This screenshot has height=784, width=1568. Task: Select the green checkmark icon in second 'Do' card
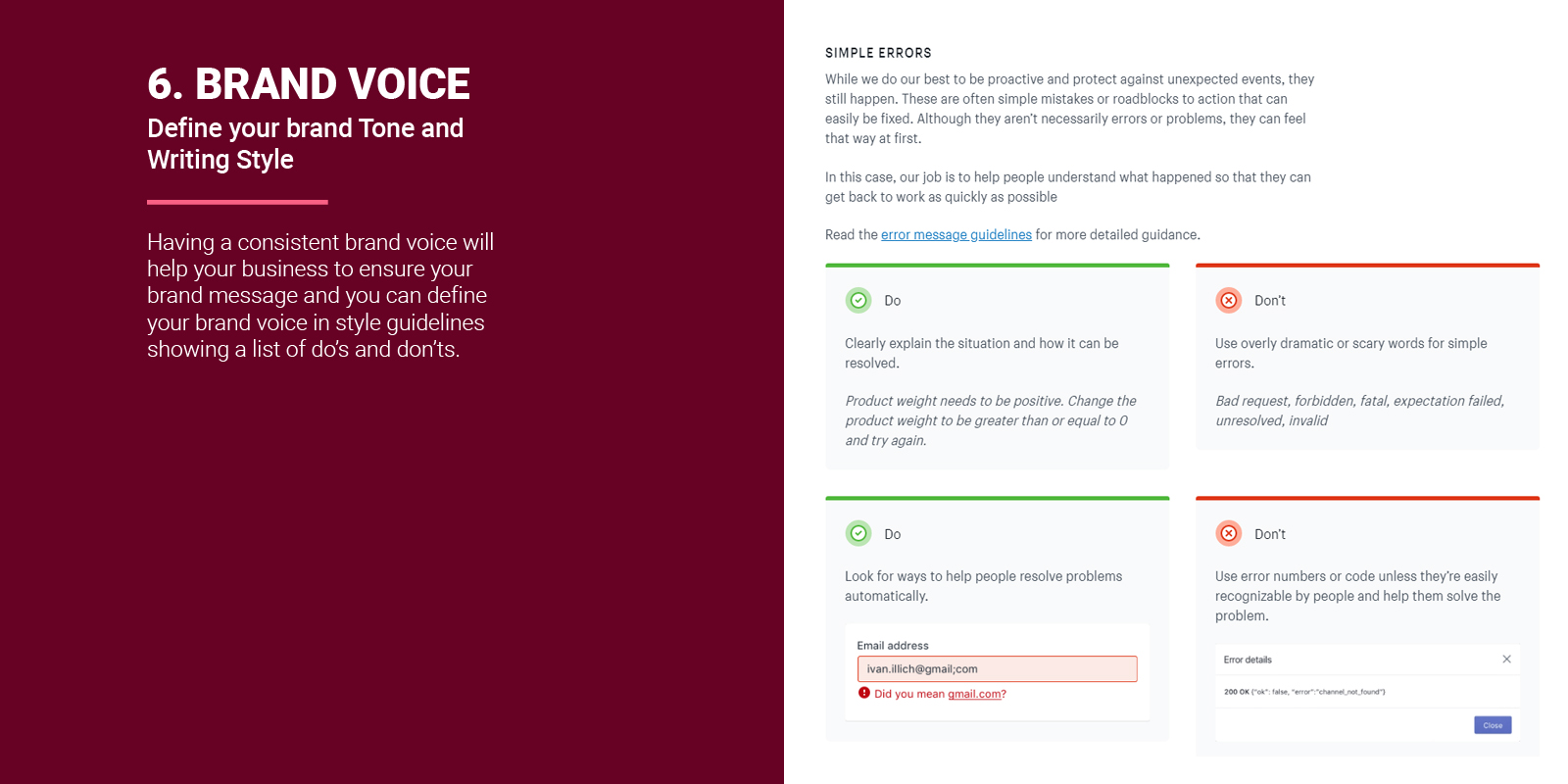(859, 533)
